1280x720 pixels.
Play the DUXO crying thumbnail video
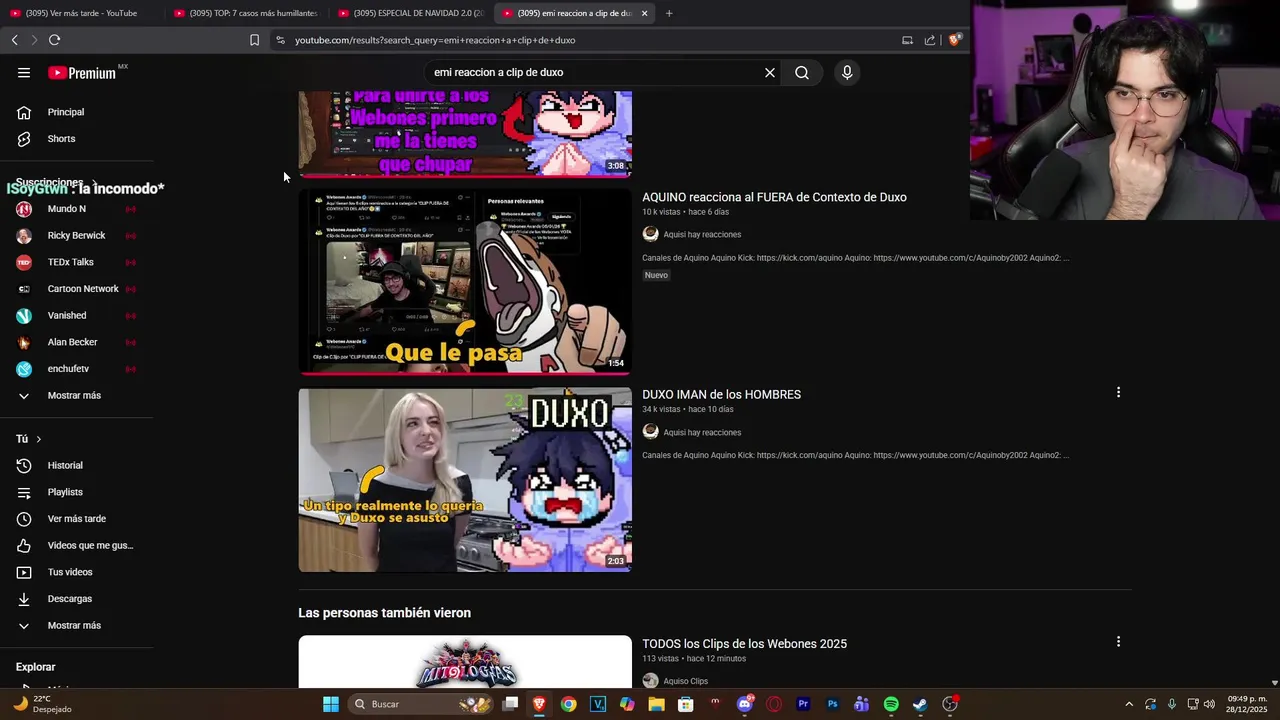465,480
